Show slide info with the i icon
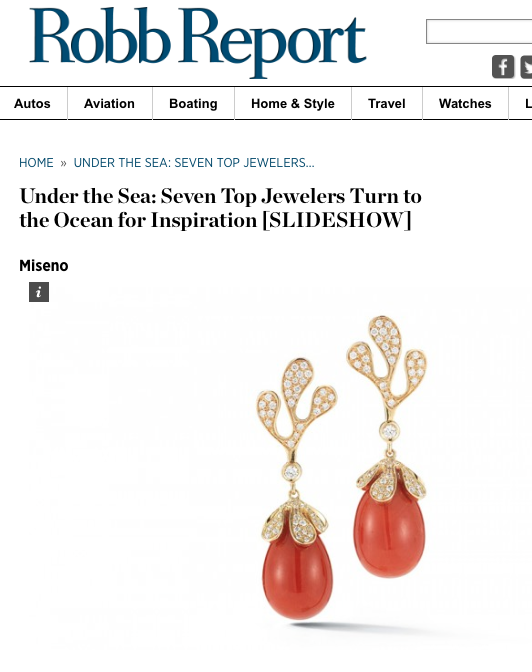 coord(39,292)
